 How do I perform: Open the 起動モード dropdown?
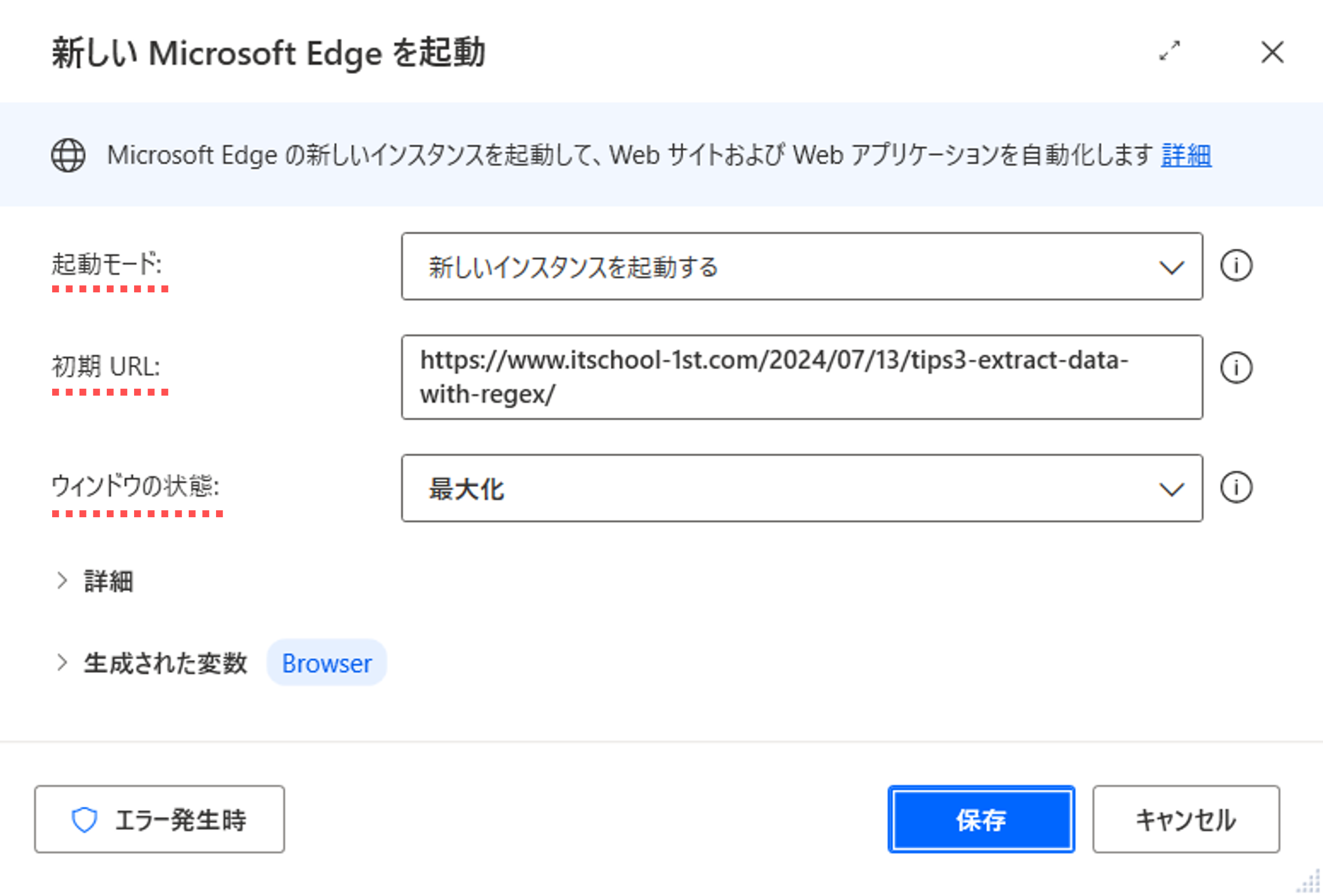[802, 266]
